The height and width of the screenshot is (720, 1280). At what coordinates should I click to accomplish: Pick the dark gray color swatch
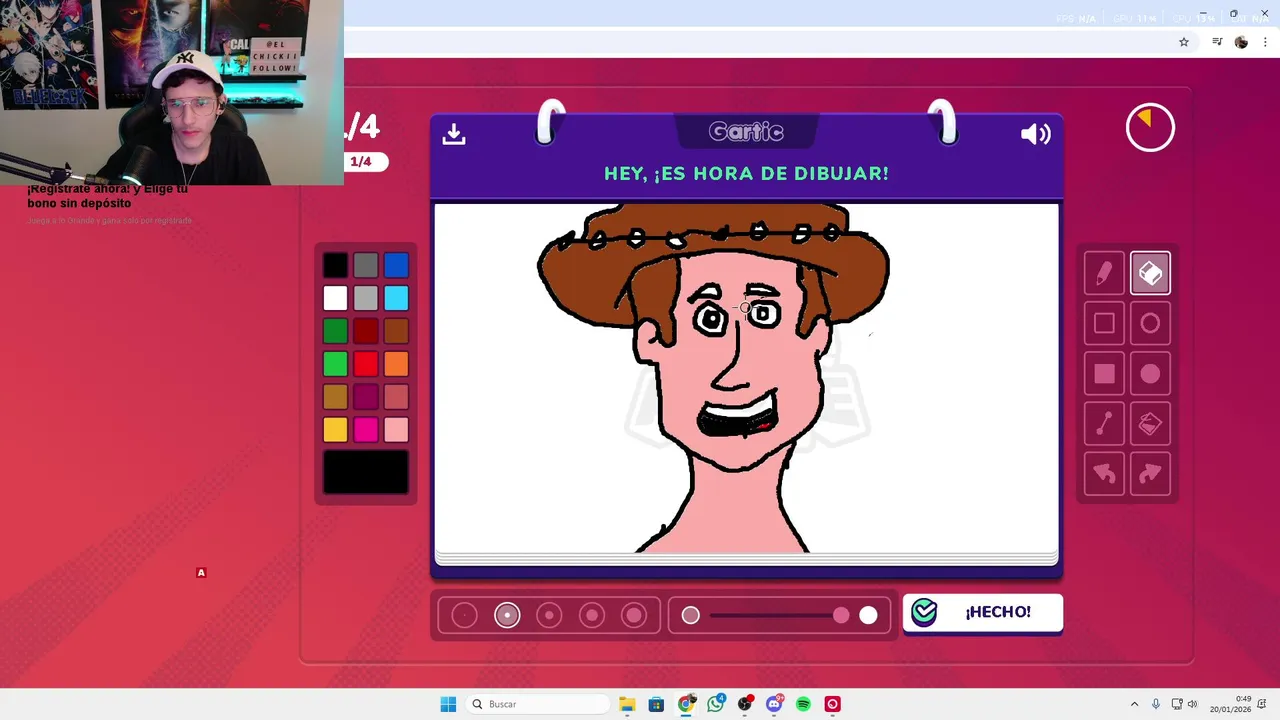(366, 265)
